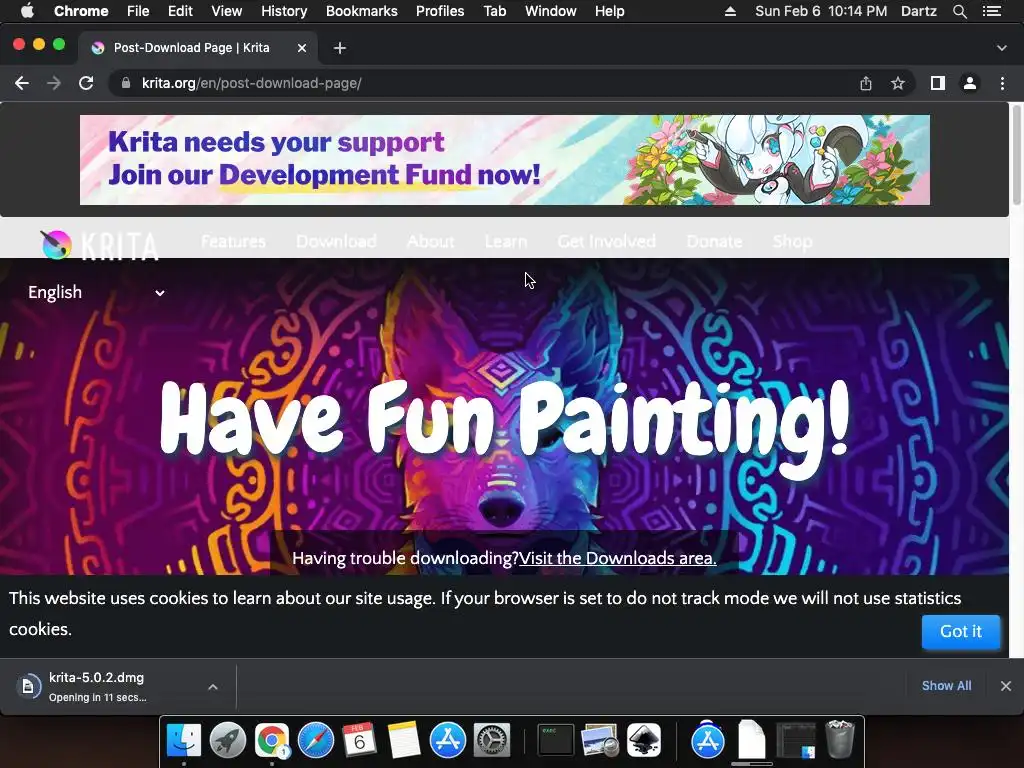
Task: Open Learn in Krita site nav
Action: point(505,242)
